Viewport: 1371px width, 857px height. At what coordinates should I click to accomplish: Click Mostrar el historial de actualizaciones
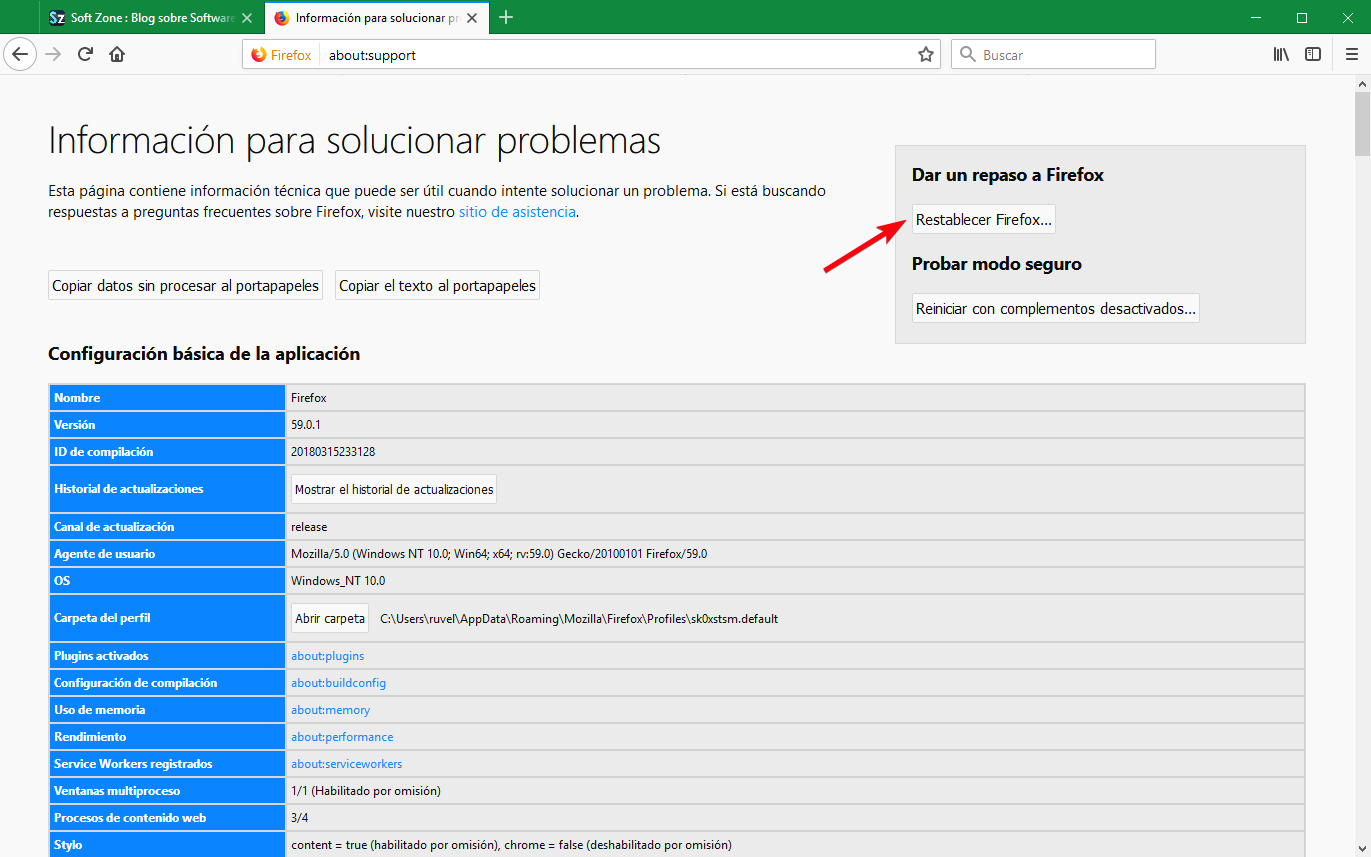[x=394, y=489]
